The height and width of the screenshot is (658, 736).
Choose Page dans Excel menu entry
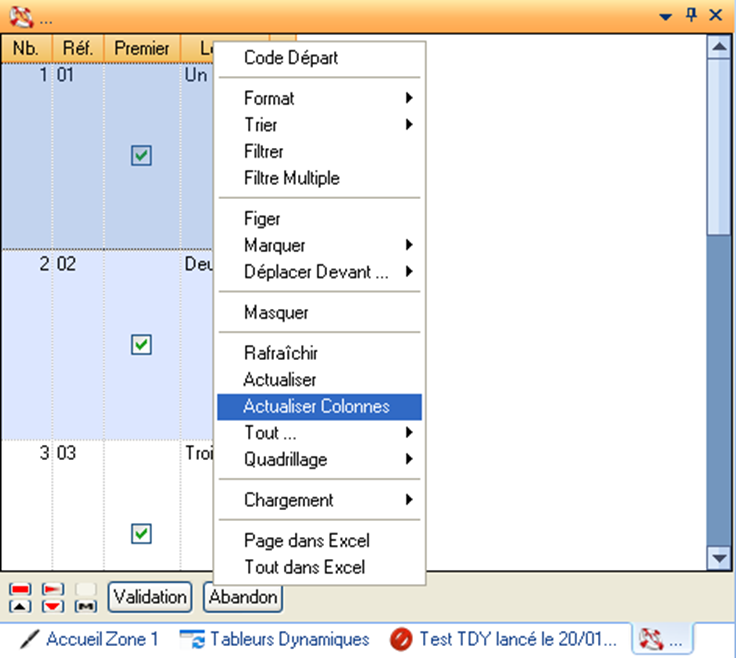click(307, 541)
